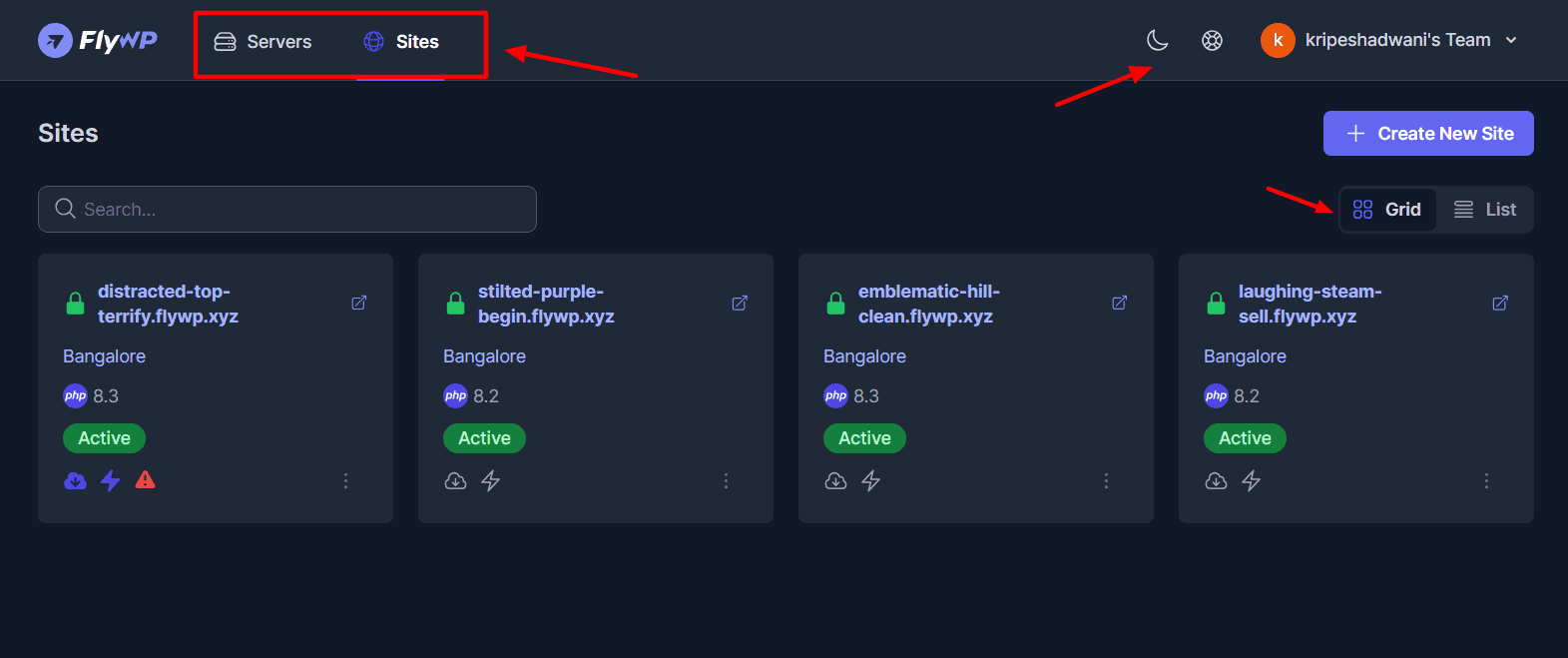Viewport: 1568px width, 658px height.
Task: Click Create New Site button
Action: click(x=1428, y=134)
